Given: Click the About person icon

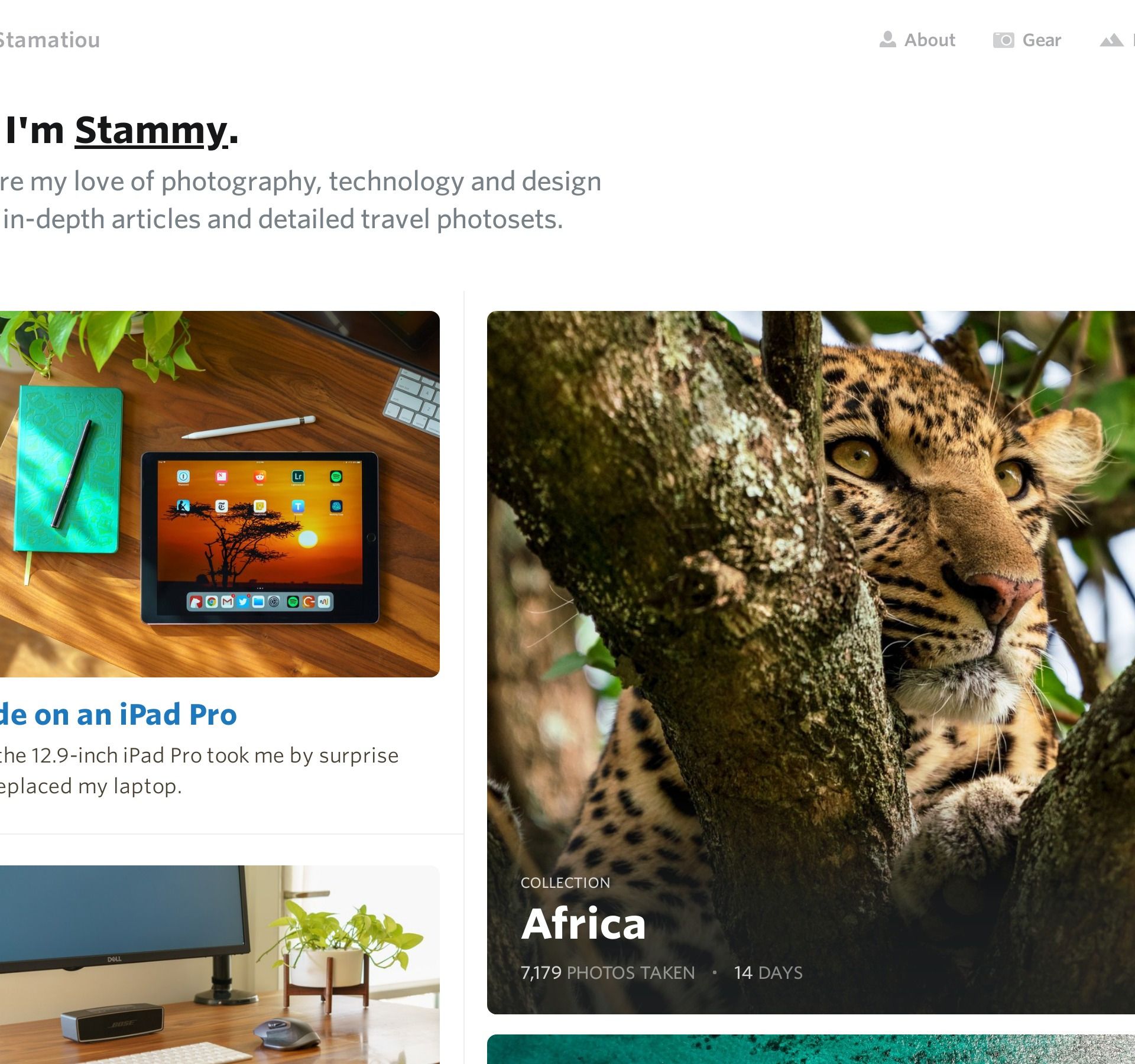Looking at the screenshot, I should click(x=887, y=40).
